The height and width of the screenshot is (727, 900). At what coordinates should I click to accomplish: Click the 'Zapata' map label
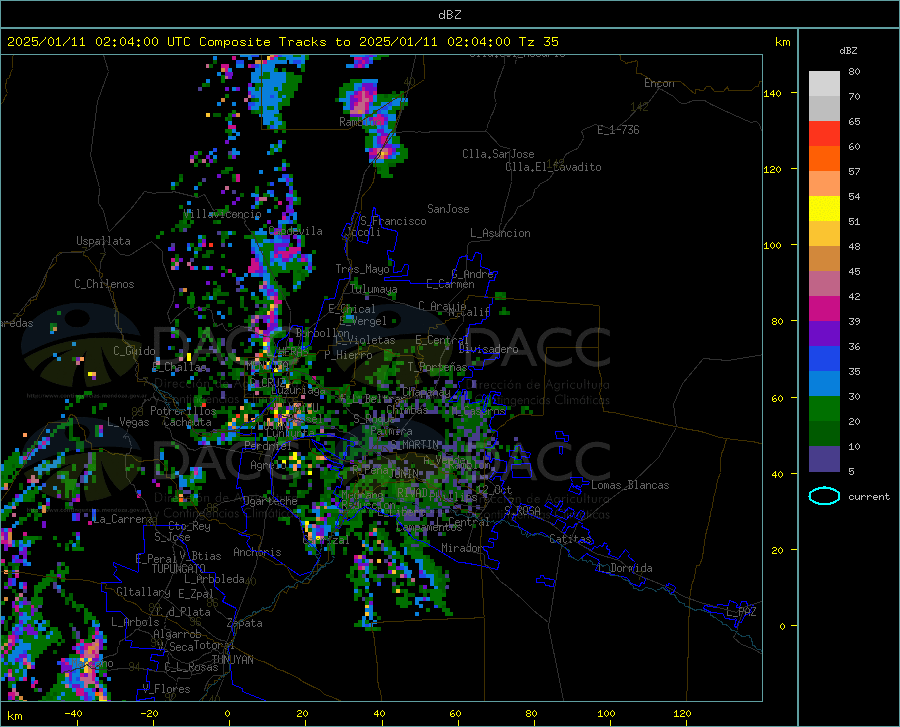(245, 623)
